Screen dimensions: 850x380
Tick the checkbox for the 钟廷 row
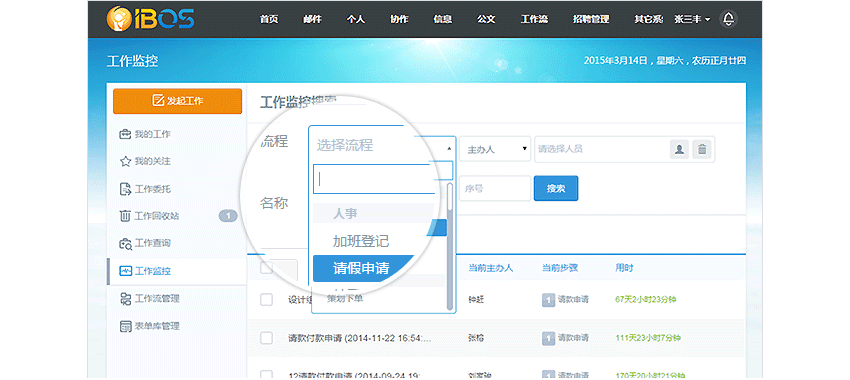tap(266, 300)
